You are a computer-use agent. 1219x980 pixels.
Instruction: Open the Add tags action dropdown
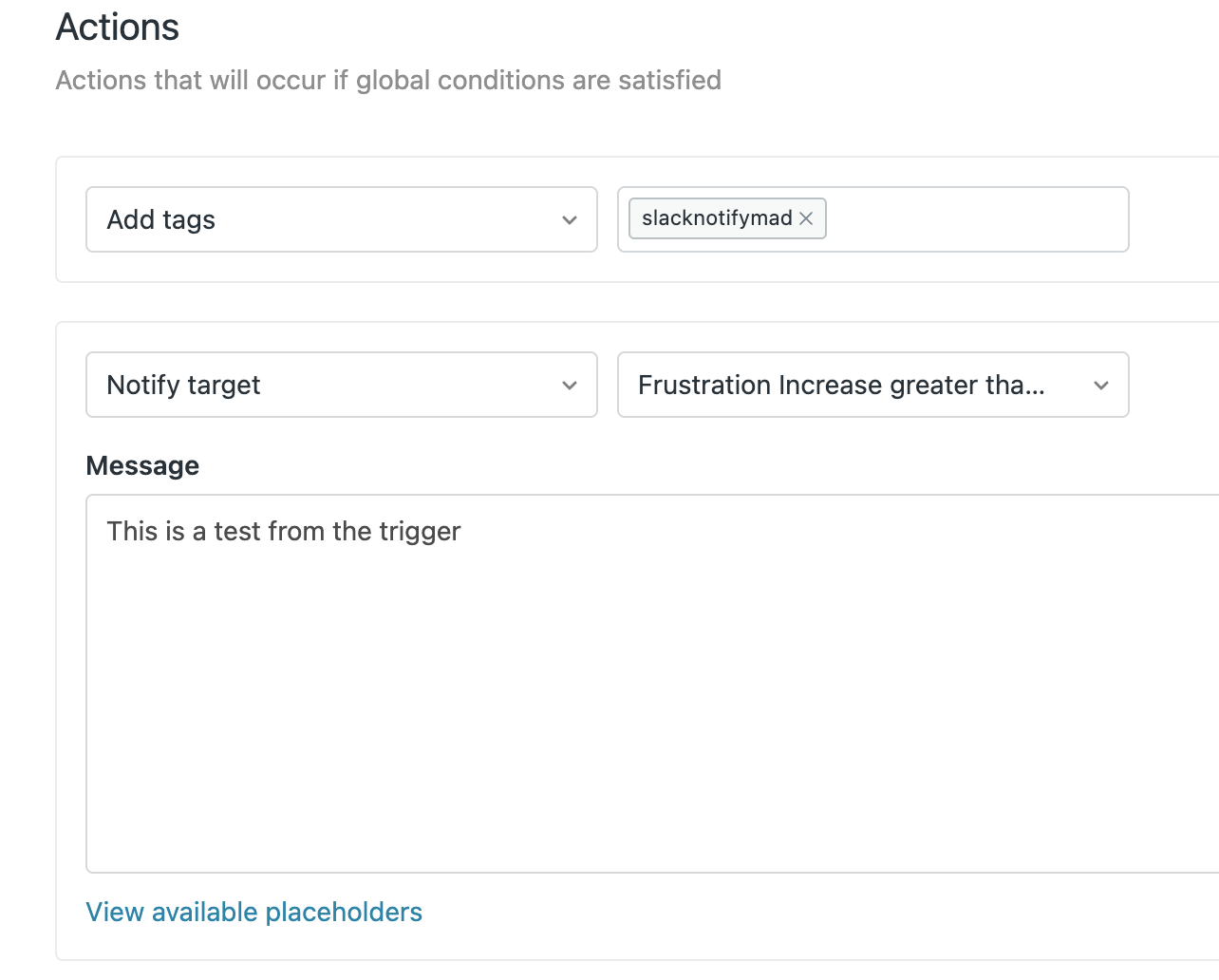click(x=342, y=219)
